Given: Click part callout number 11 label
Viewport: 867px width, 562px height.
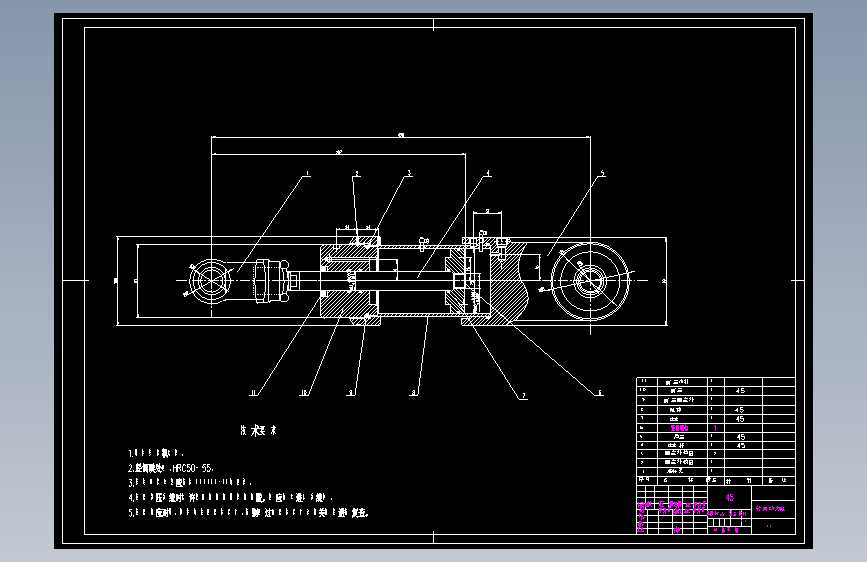Looking at the screenshot, I should pos(254,393).
